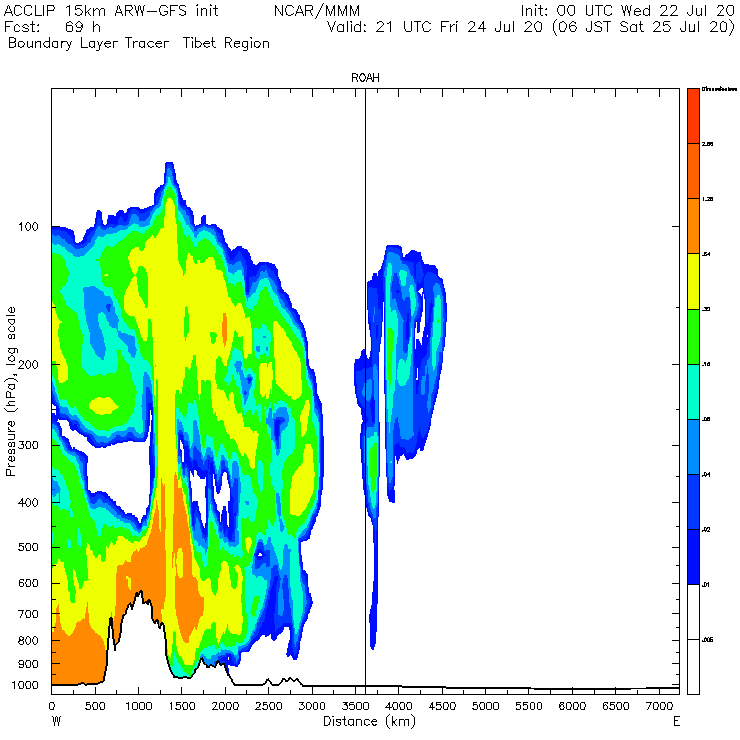Click the 4500 km distance tick label
The height and width of the screenshot is (740, 740).
pos(442,706)
